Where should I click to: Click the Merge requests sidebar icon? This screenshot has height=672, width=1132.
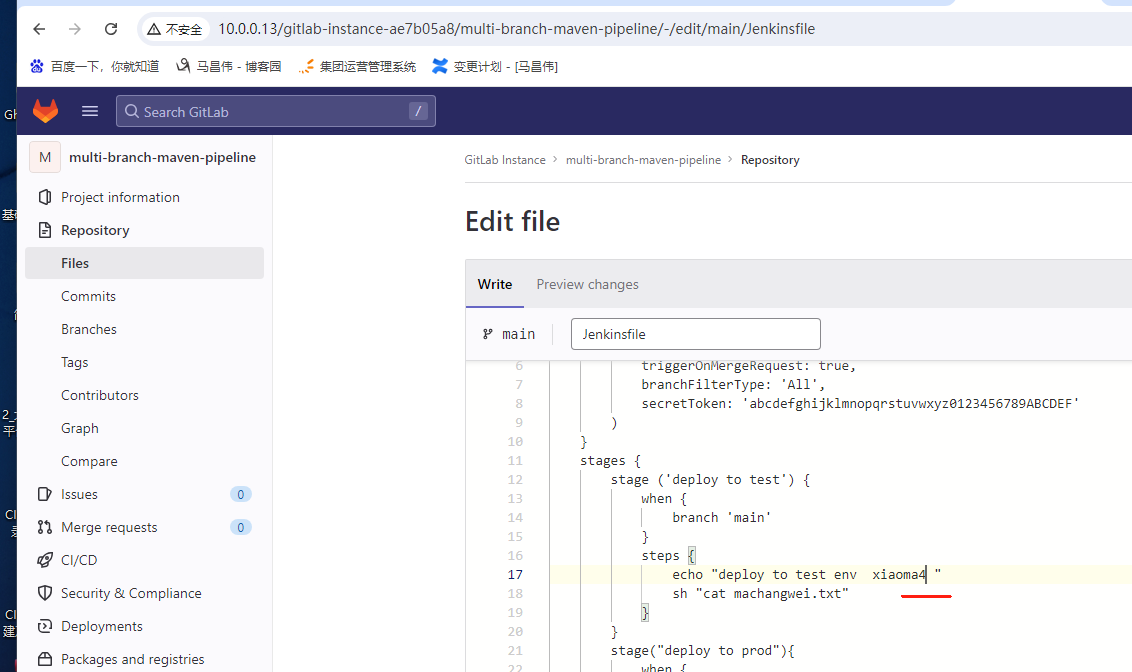[x=45, y=527]
